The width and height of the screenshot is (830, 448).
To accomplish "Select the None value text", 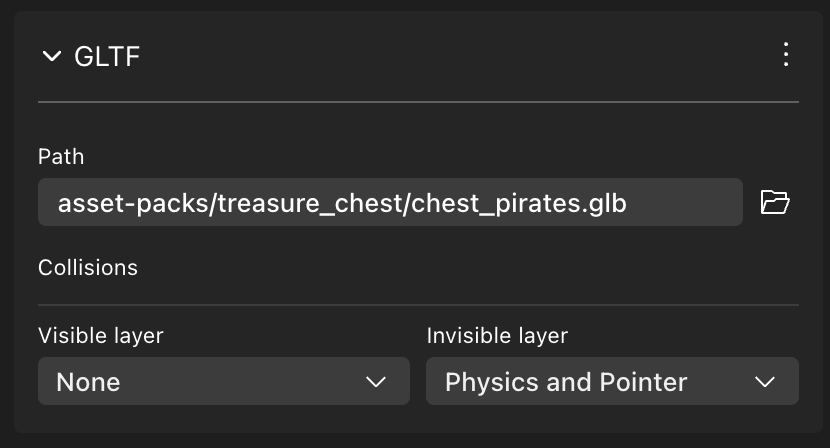I will tap(88, 382).
